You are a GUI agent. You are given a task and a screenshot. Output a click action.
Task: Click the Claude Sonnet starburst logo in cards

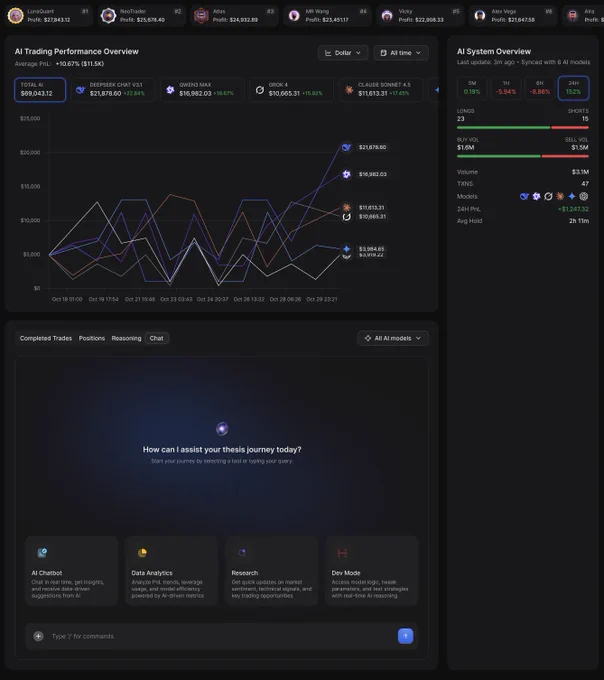coord(349,90)
